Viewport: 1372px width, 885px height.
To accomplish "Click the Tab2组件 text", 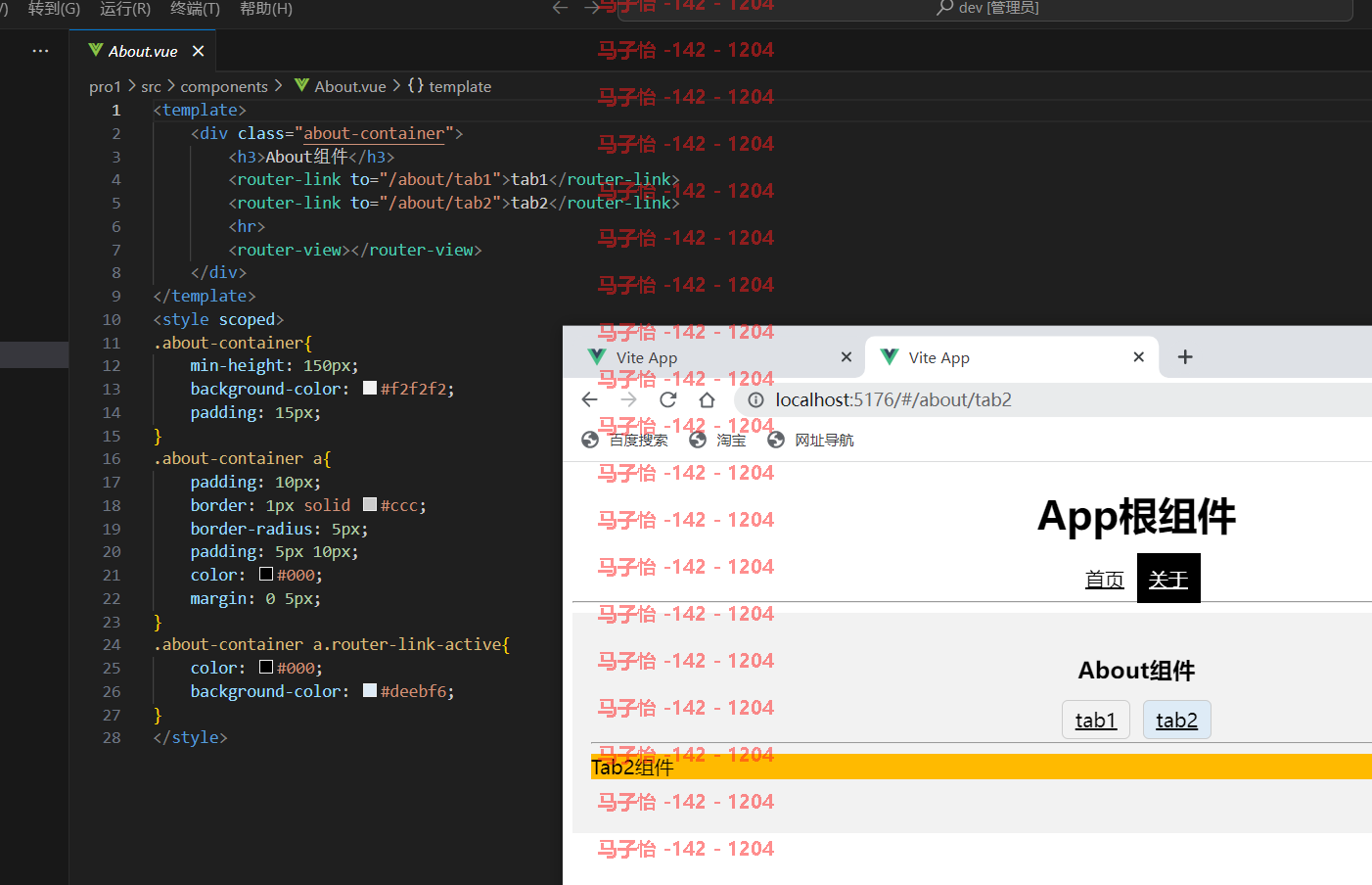I will [632, 768].
